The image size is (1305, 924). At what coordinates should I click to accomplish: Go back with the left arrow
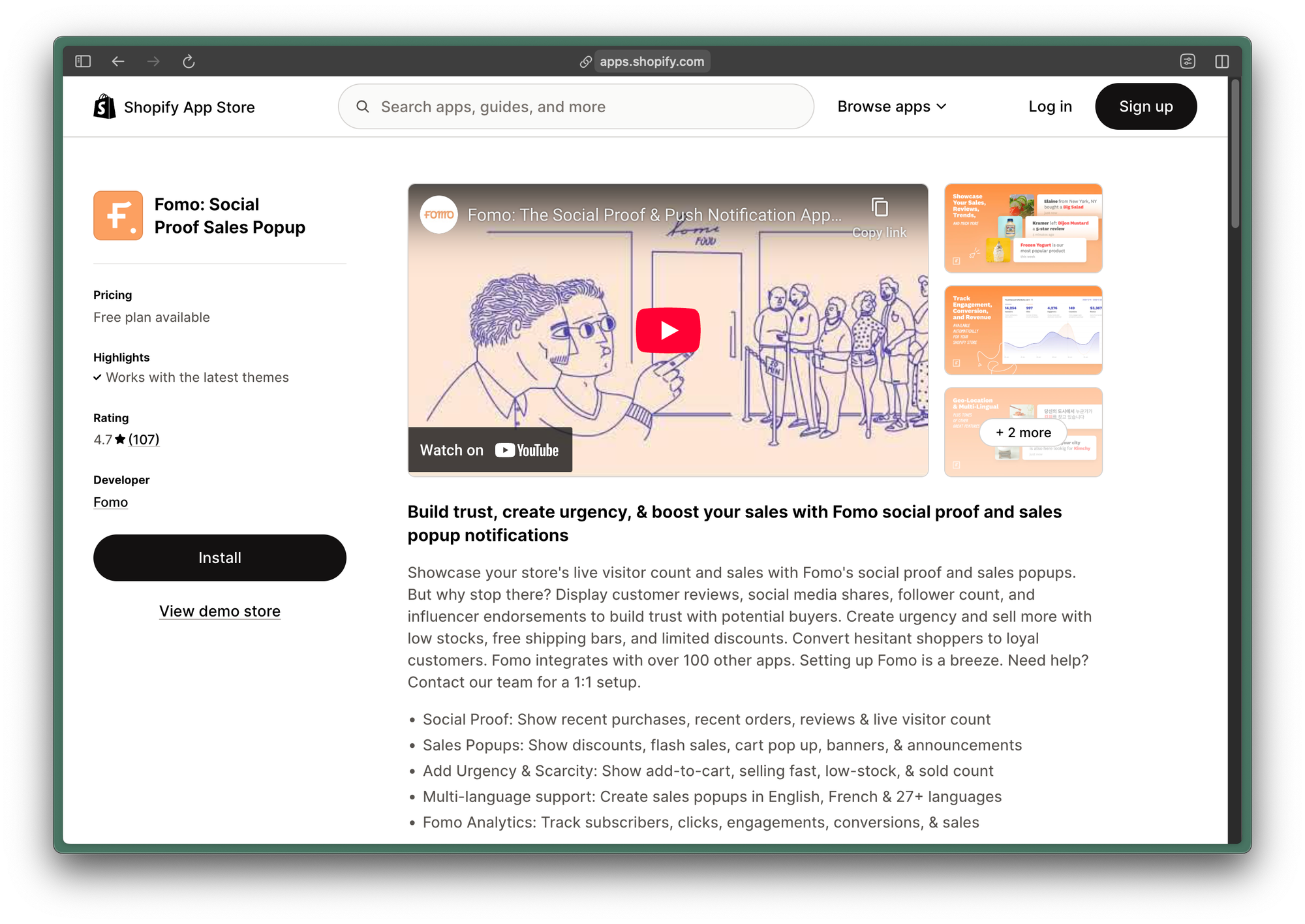pyautogui.click(x=118, y=61)
